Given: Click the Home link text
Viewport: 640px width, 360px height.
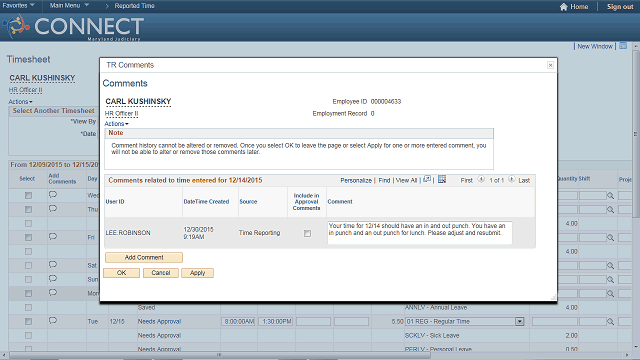Looking at the screenshot, I should click(x=579, y=7).
